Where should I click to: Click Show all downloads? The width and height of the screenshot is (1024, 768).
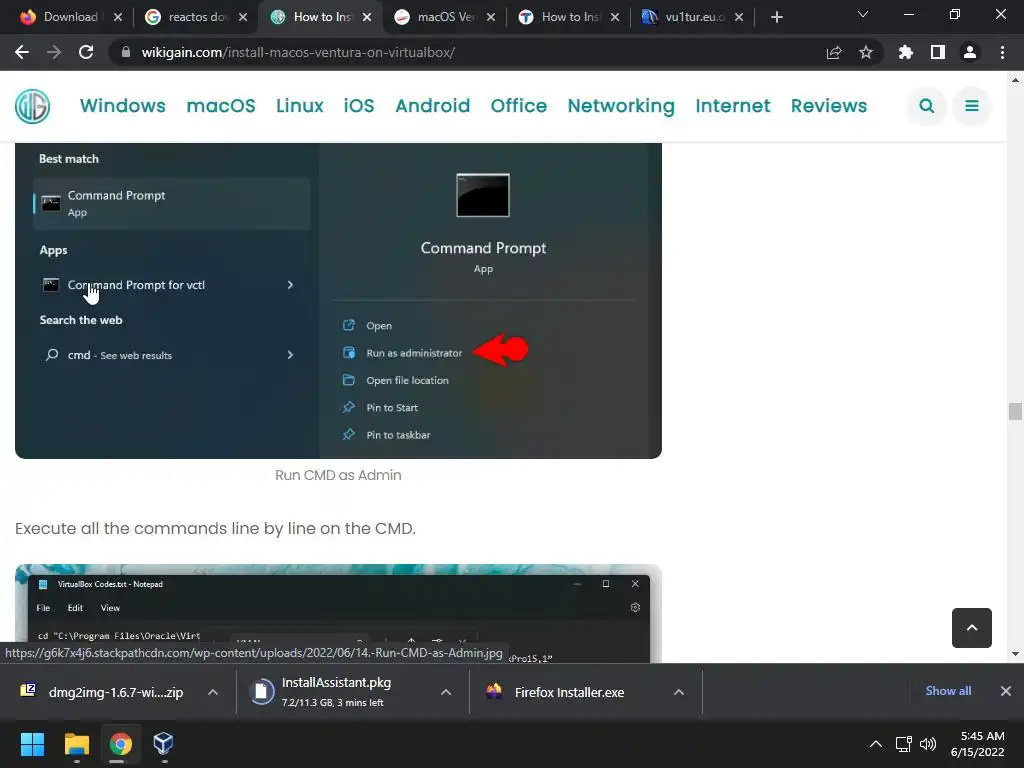tap(948, 691)
